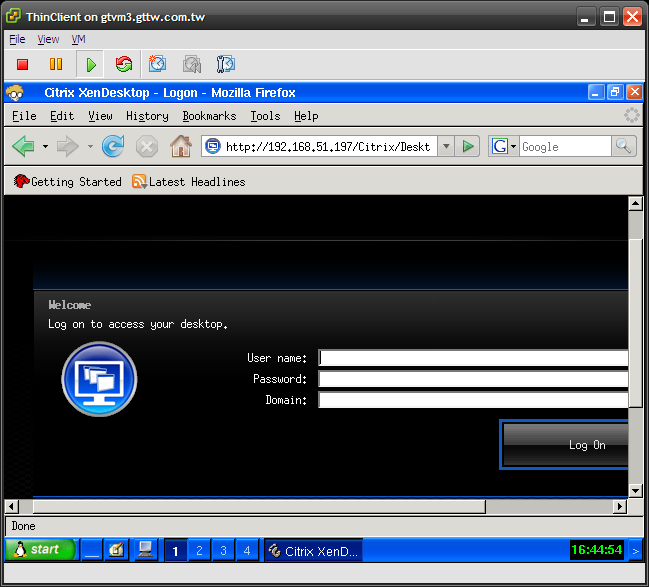Open Firefox Help menu

point(306,116)
